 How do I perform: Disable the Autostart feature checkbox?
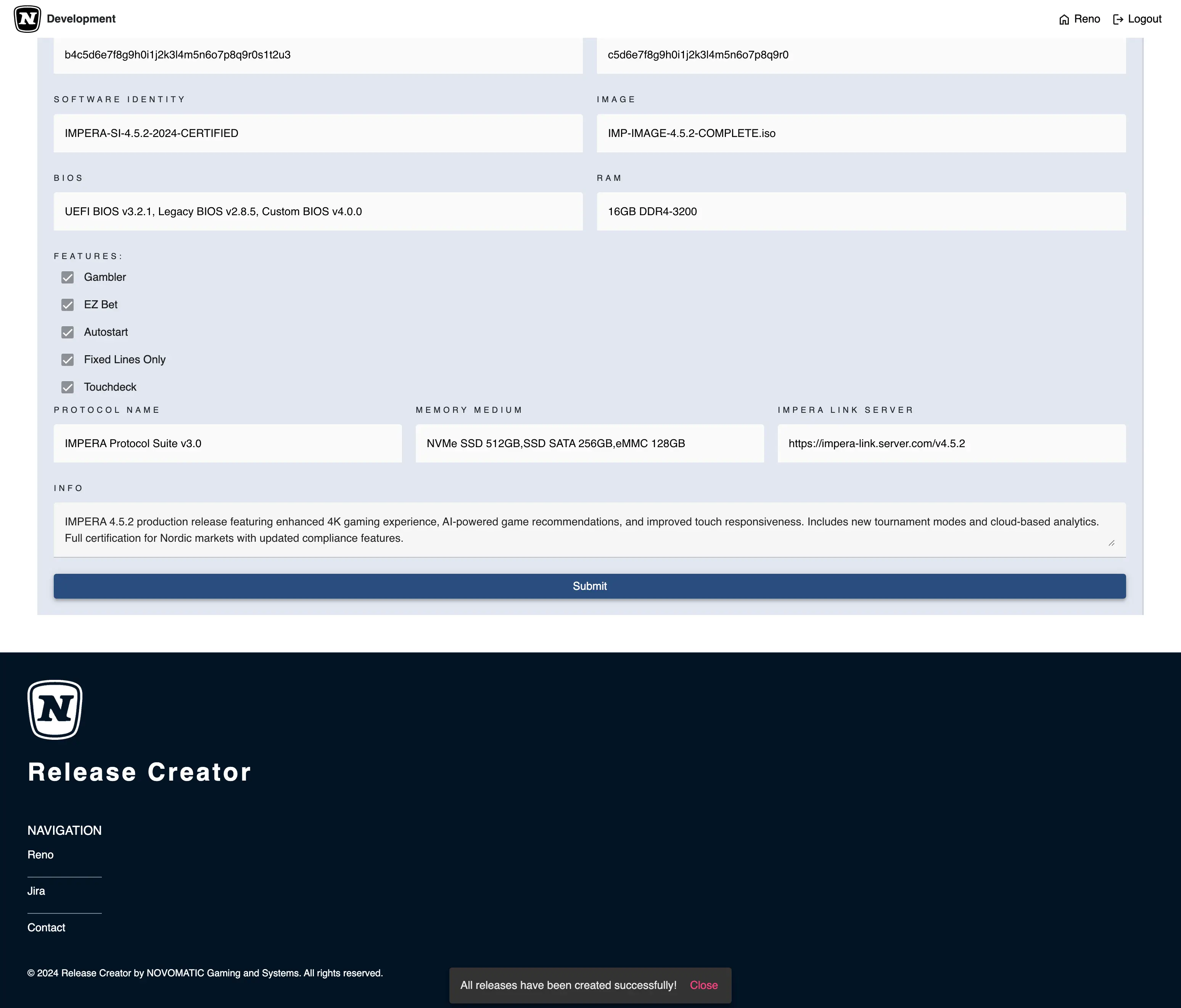click(67, 332)
